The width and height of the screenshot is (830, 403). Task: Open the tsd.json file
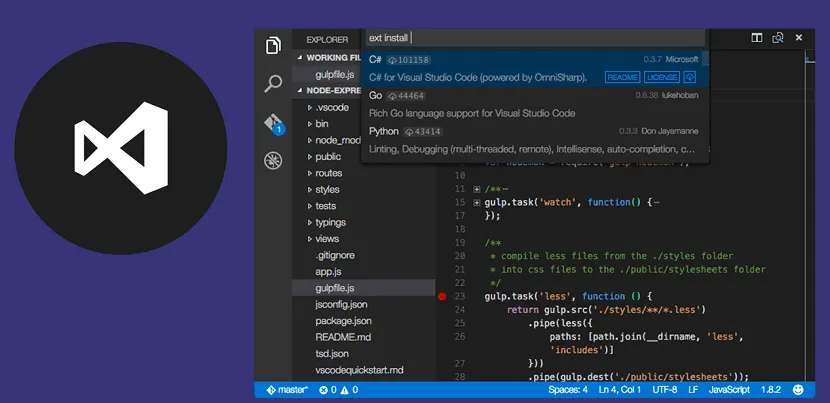tap(332, 354)
